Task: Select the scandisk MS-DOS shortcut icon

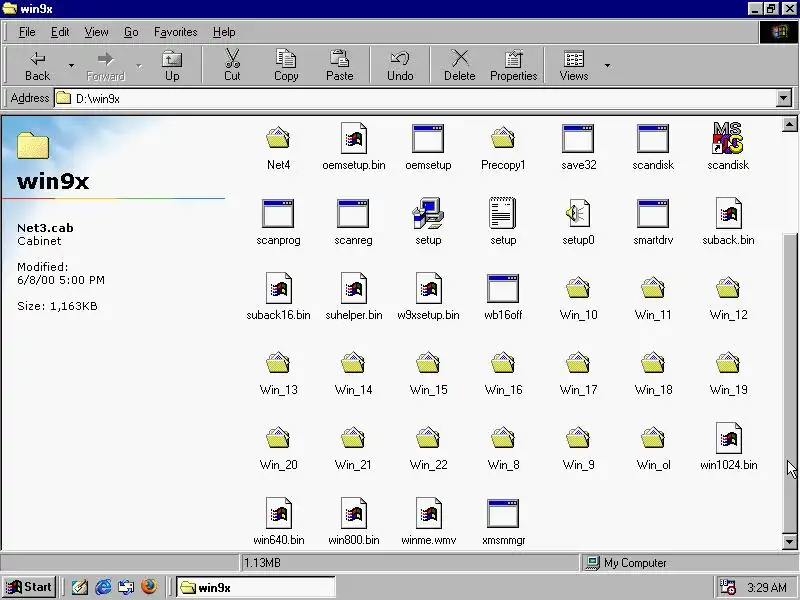Action: point(728,138)
